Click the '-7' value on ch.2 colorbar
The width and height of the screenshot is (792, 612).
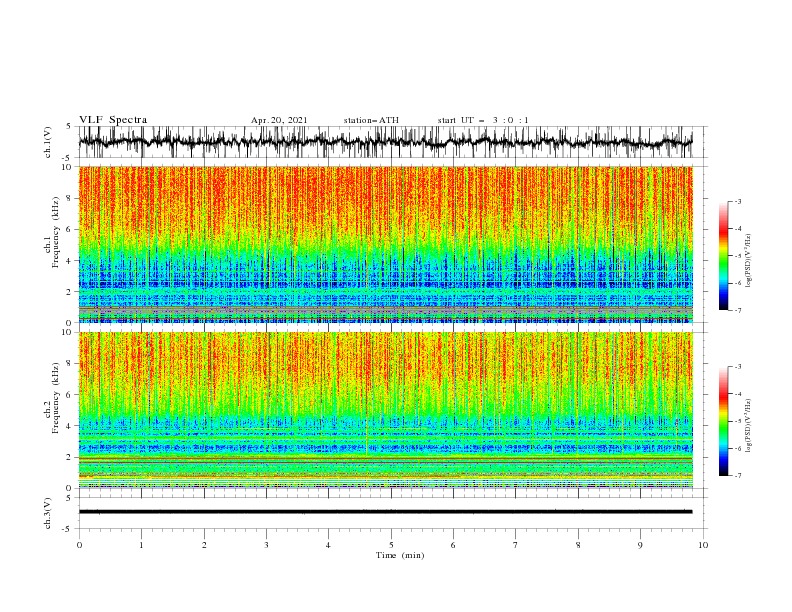coord(738,476)
